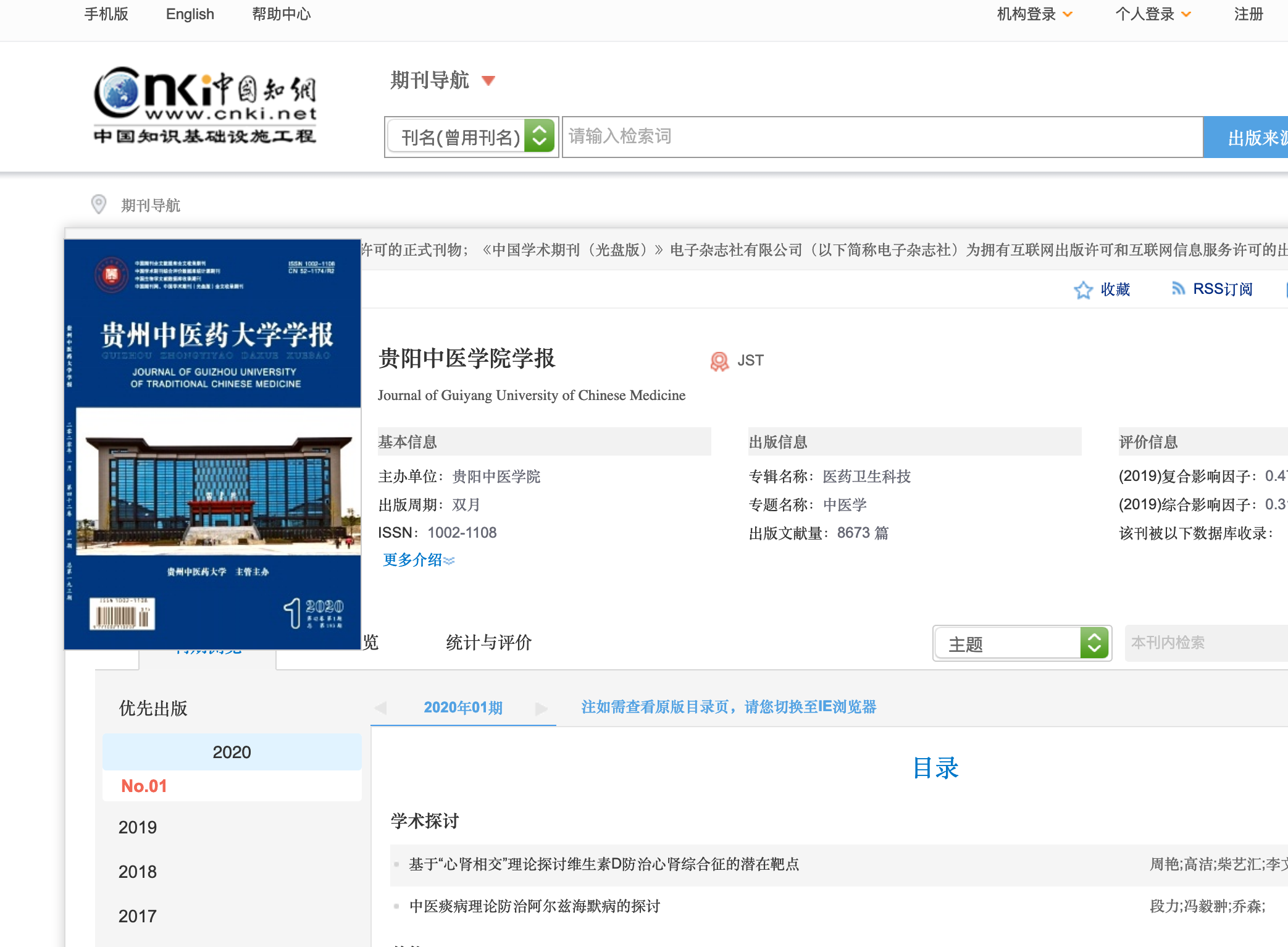Open the article on 心肾相交 and vitamin D
This screenshot has width=1288, height=947.
(x=604, y=864)
